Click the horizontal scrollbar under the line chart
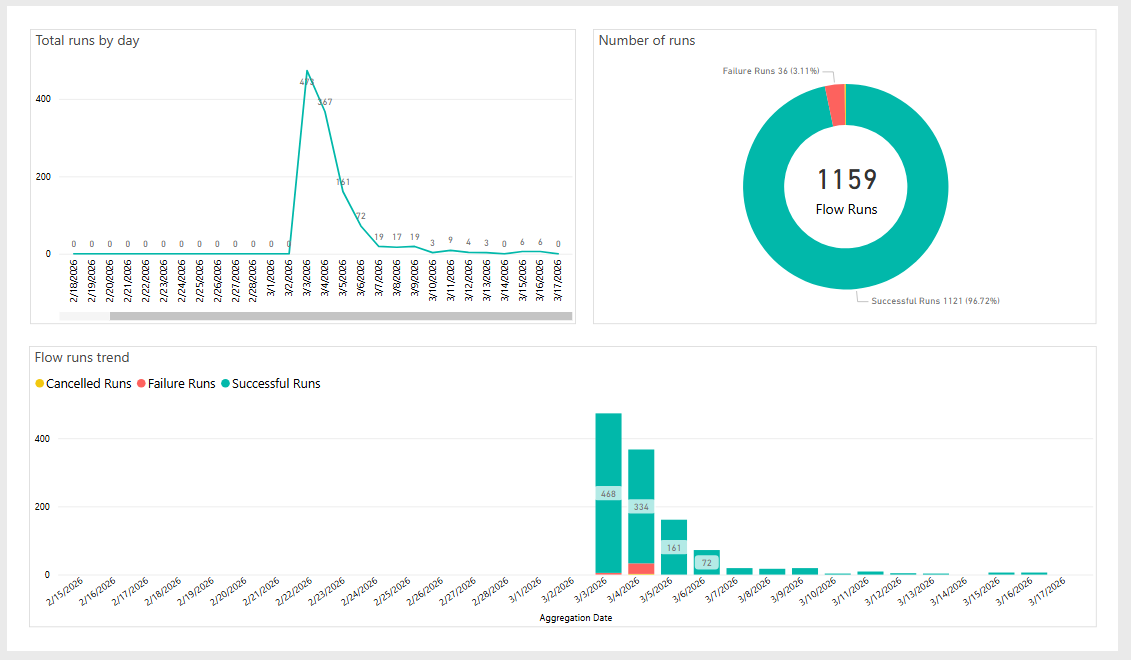Screen dimensions: 1131x660 pos(340,316)
